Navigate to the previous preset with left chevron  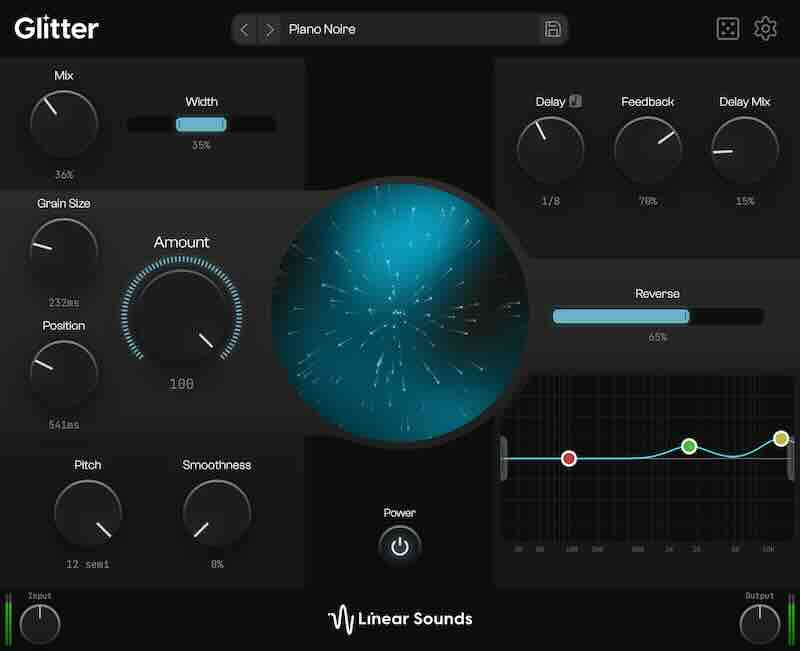[243, 30]
